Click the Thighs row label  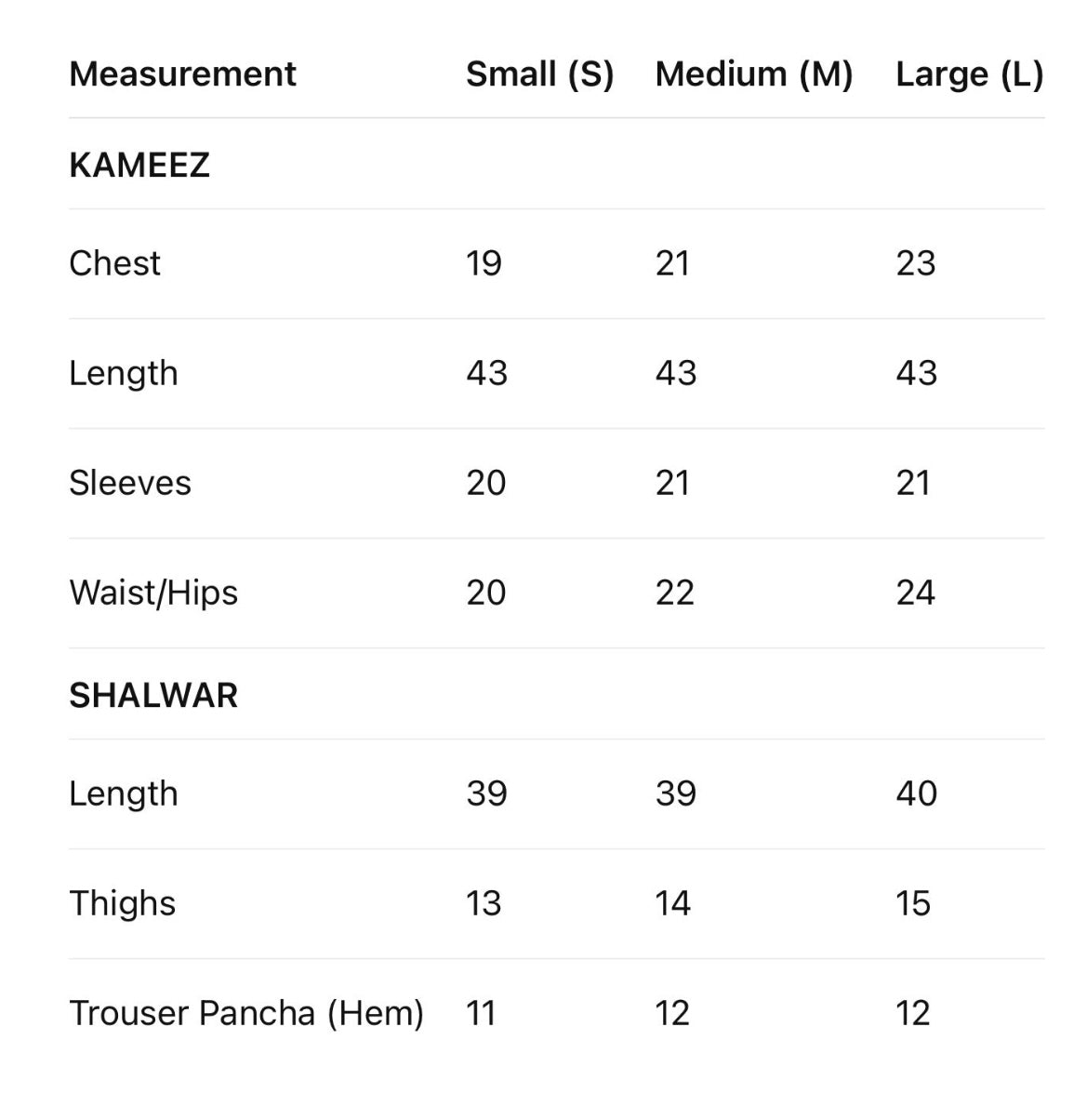122,903
